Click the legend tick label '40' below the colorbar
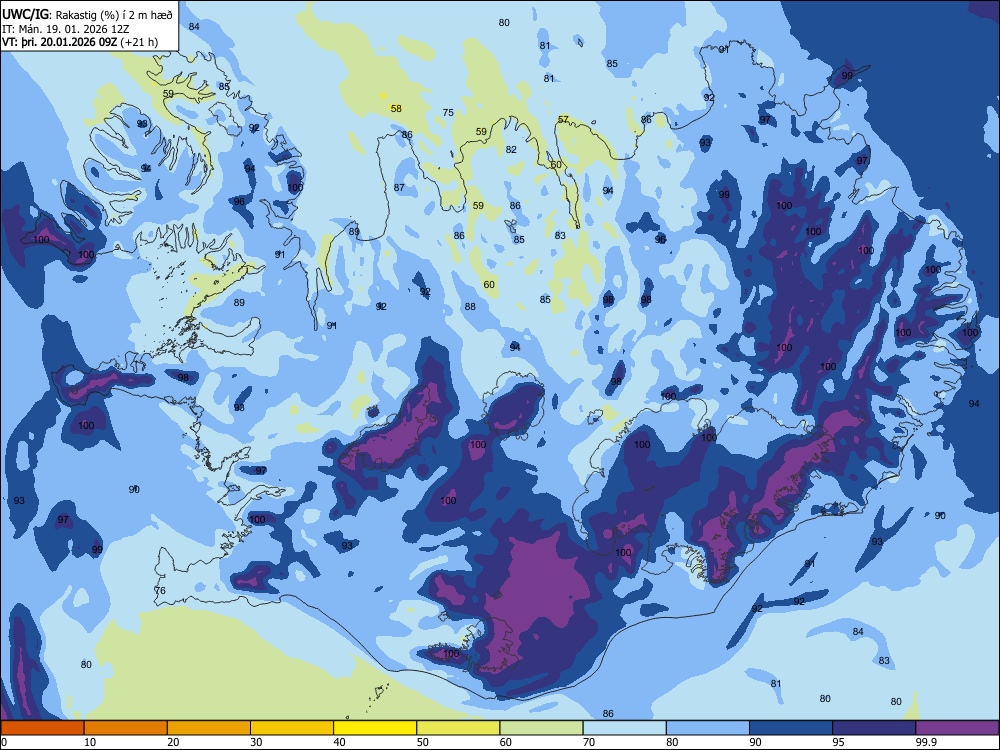Screen dimensions: 1000x750 point(339,742)
